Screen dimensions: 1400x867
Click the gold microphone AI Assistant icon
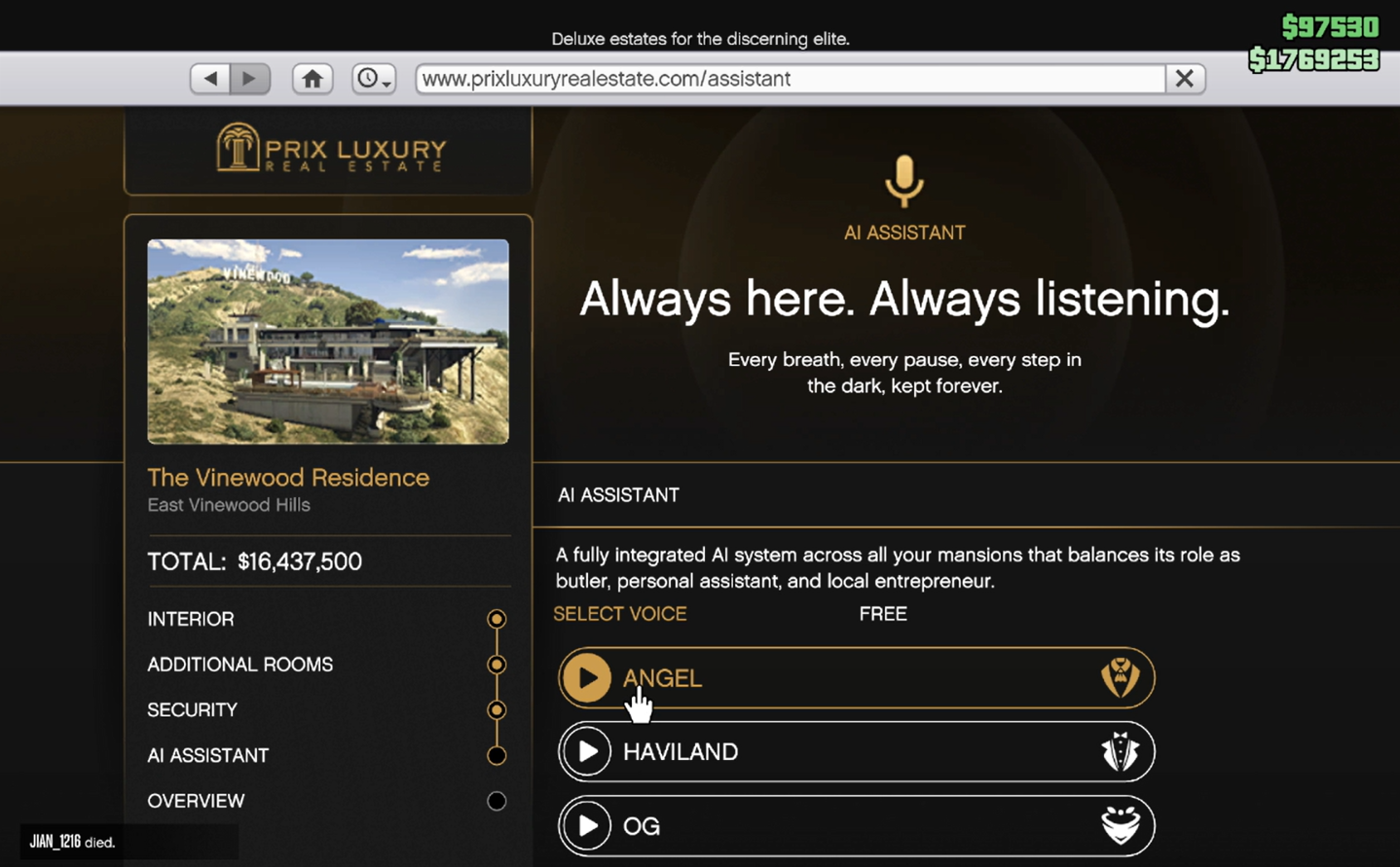tap(904, 181)
